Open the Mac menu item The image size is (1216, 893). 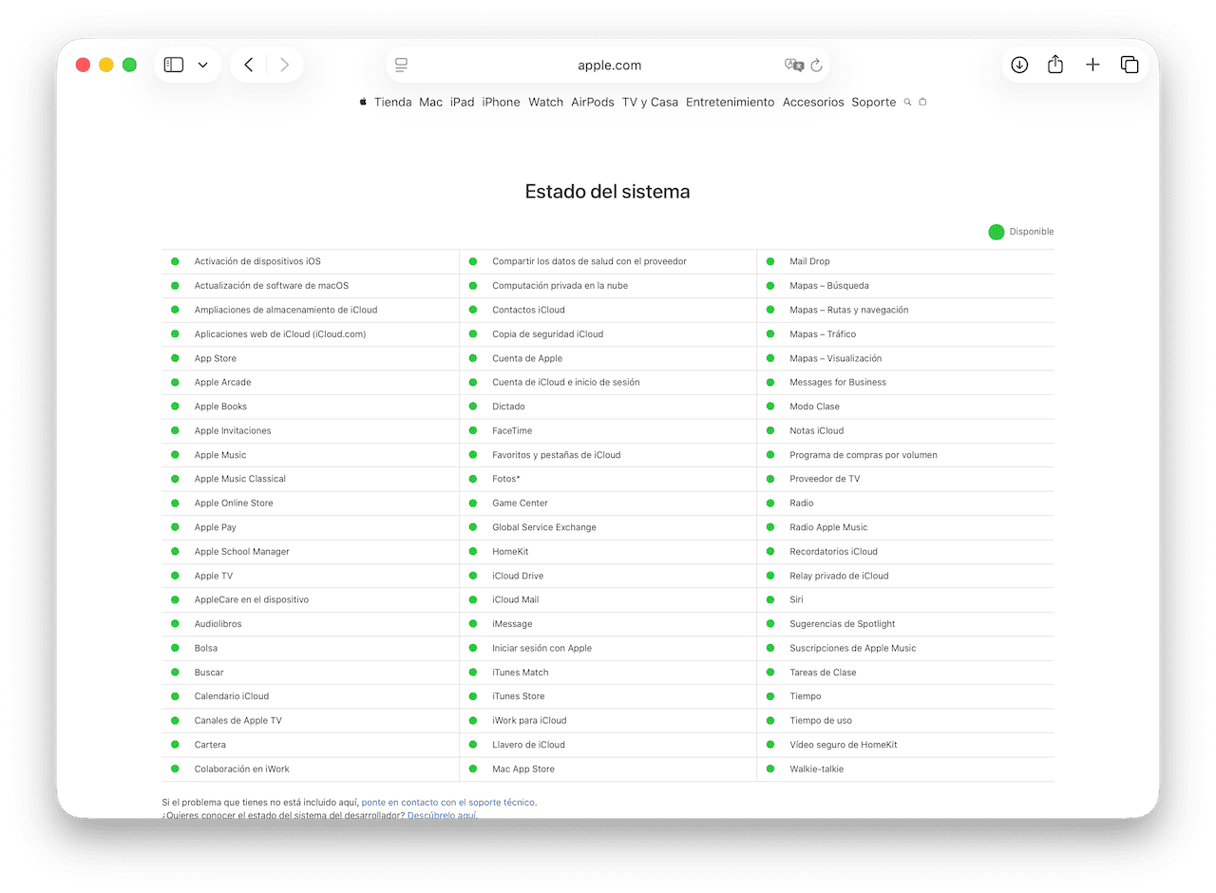[431, 102]
